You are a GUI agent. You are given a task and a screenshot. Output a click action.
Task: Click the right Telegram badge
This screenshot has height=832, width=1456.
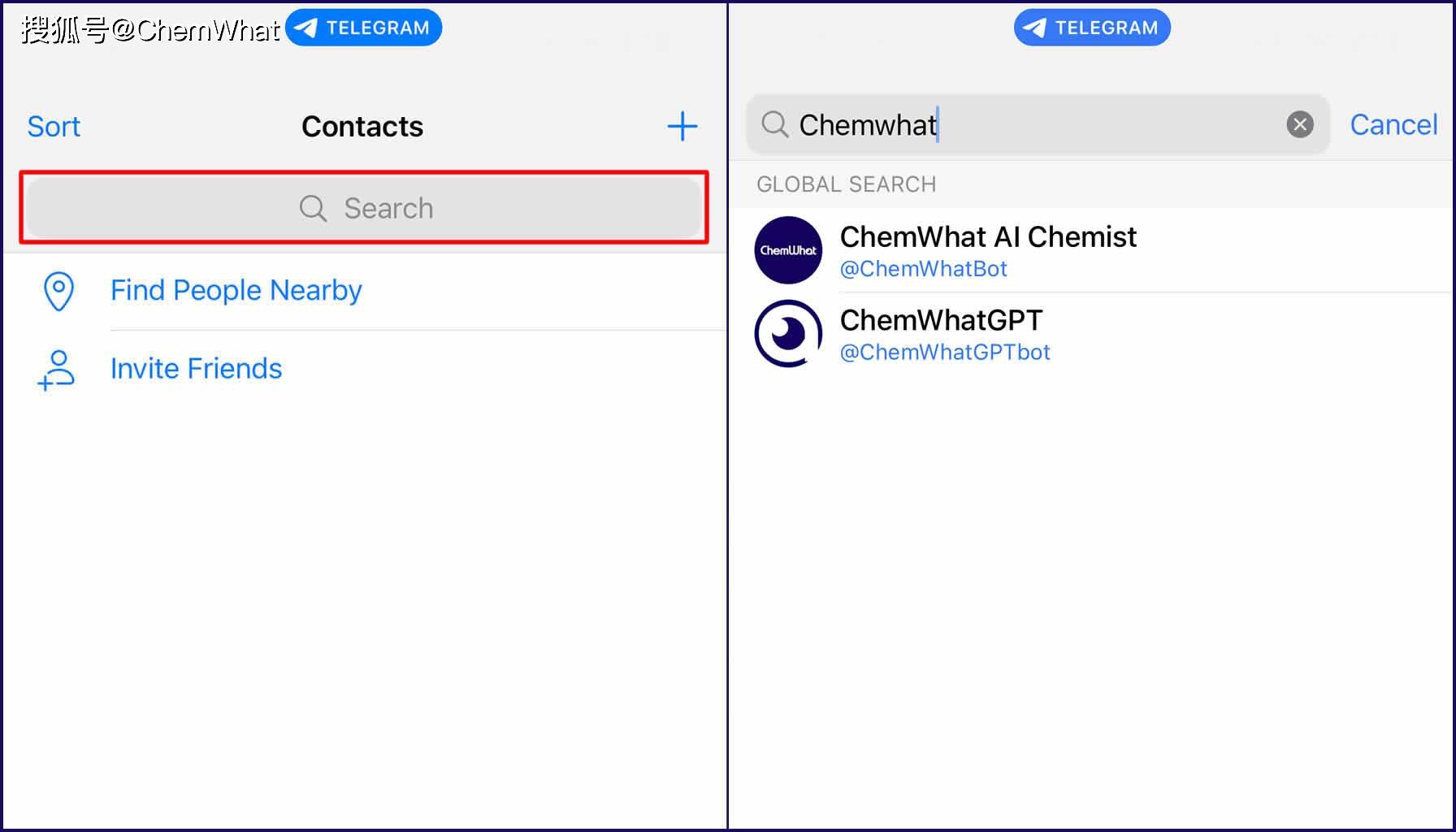coord(1092,28)
